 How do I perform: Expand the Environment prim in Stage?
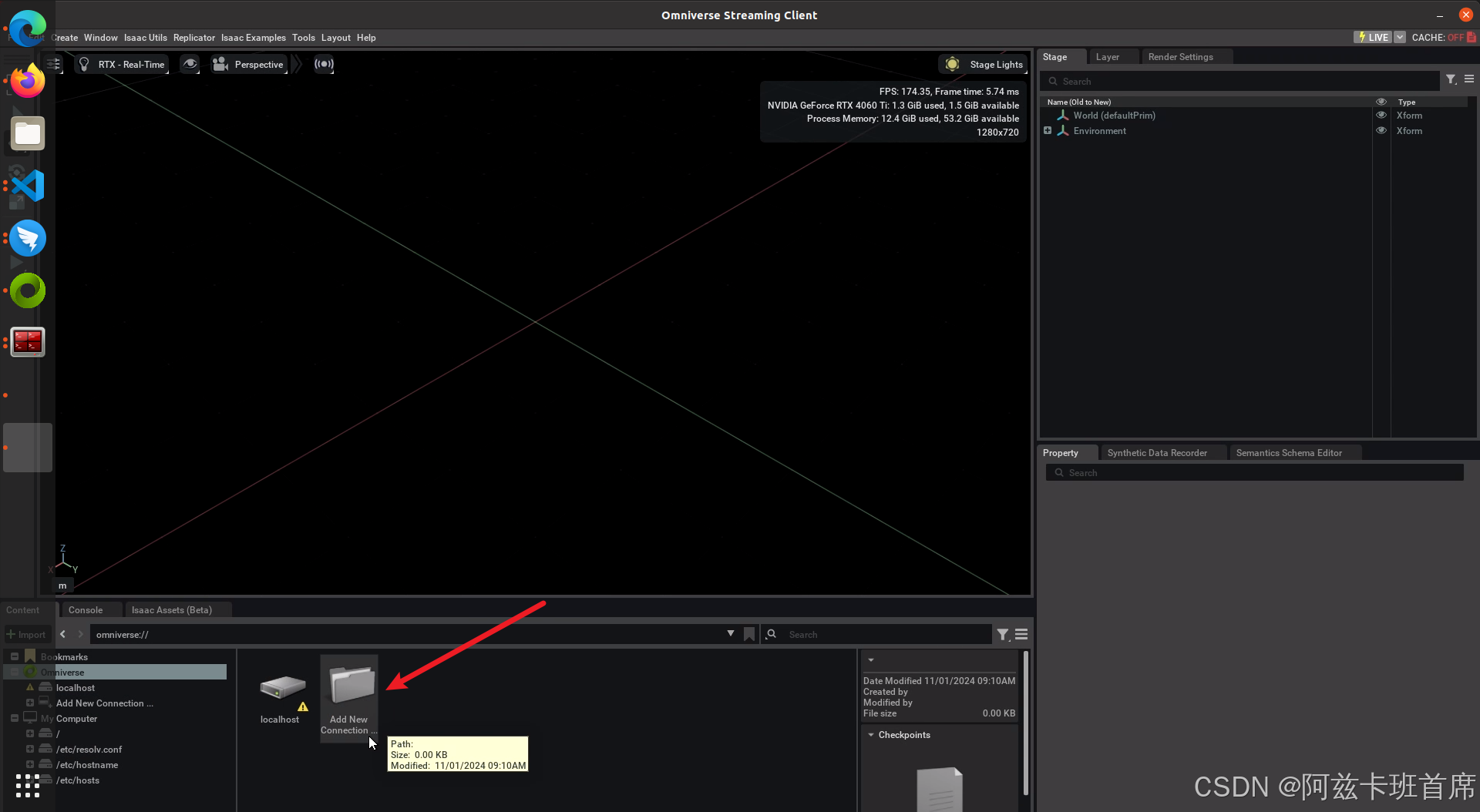pos(1048,130)
